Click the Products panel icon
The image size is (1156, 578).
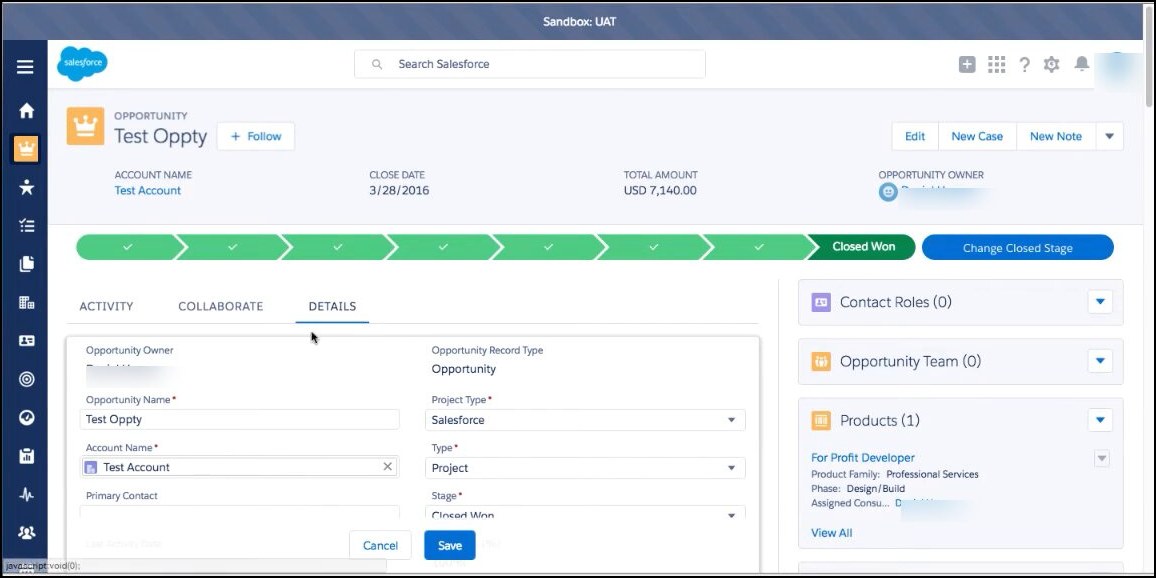821,420
